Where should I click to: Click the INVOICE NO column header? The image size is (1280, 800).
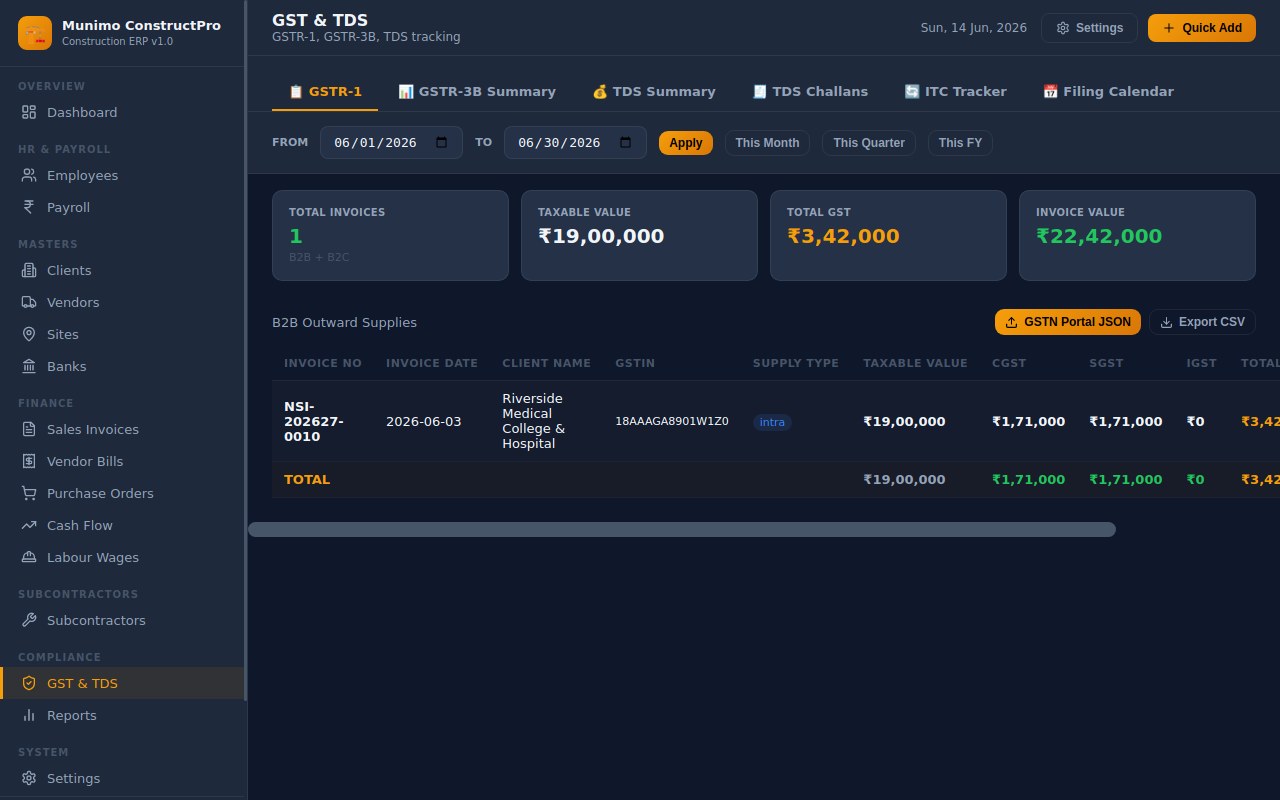pyautogui.click(x=323, y=363)
